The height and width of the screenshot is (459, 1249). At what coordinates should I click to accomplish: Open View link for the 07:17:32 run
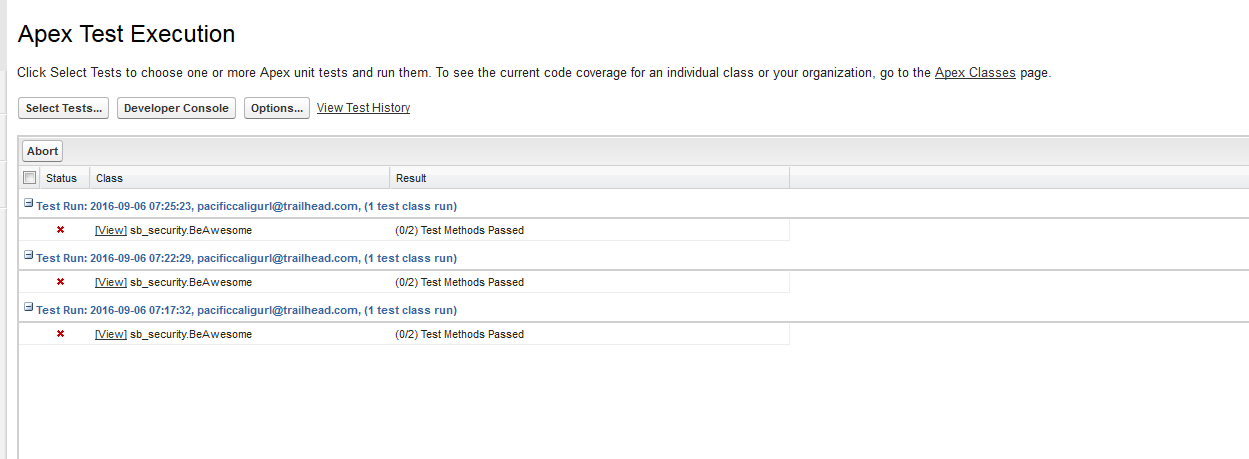[x=111, y=334]
